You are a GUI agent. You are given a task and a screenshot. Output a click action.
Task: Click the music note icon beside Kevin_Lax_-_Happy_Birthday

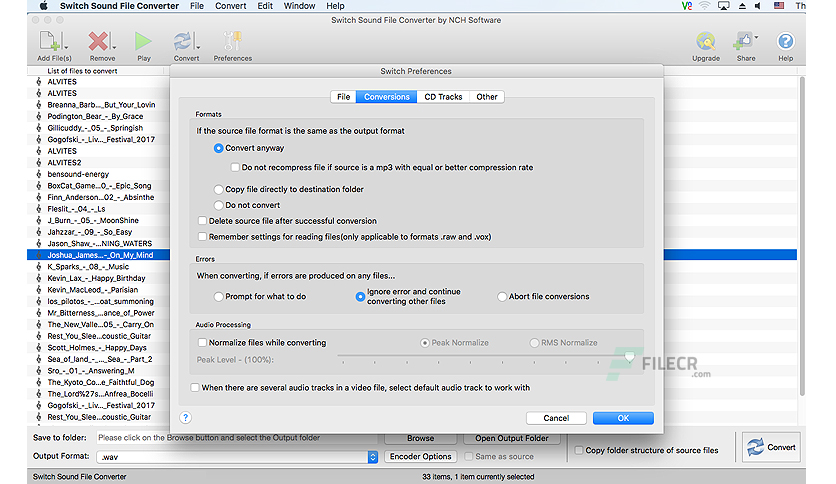tap(38, 278)
